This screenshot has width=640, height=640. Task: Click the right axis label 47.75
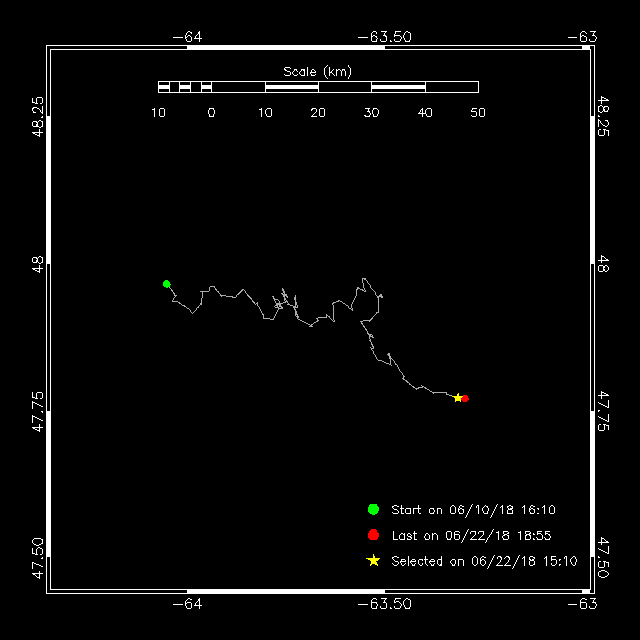[603, 411]
